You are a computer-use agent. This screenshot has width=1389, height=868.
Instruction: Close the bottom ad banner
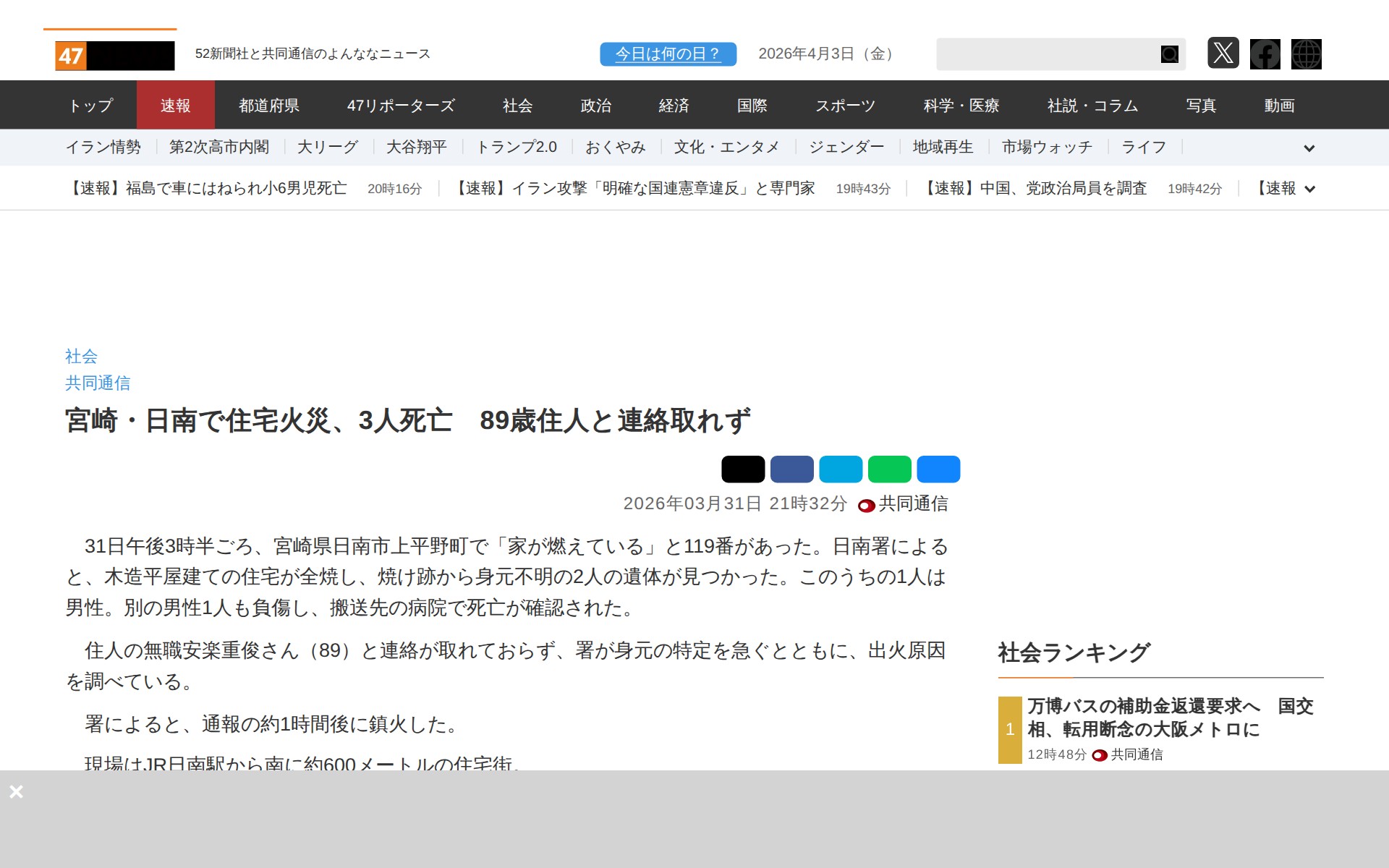[16, 791]
